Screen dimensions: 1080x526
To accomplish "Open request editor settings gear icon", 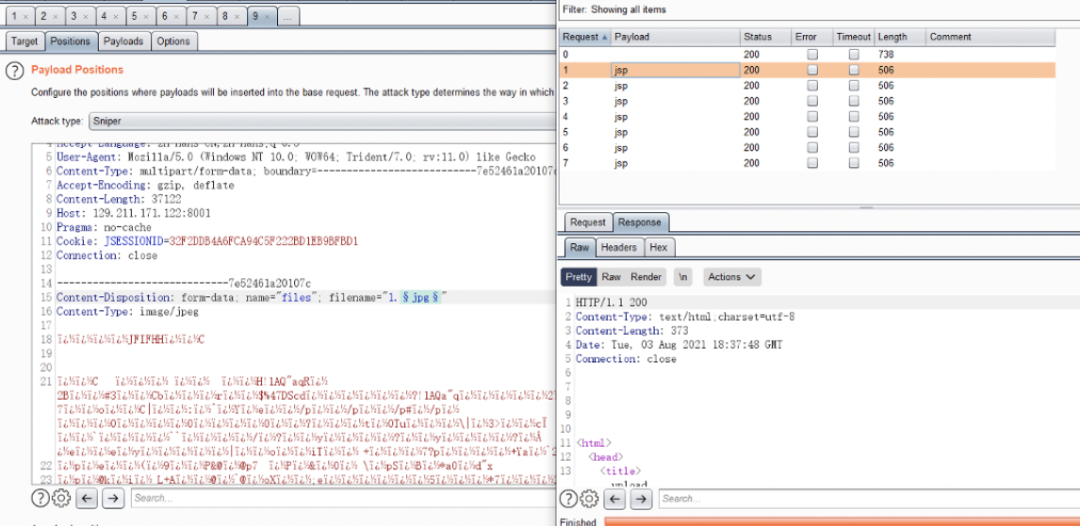I will [60, 498].
